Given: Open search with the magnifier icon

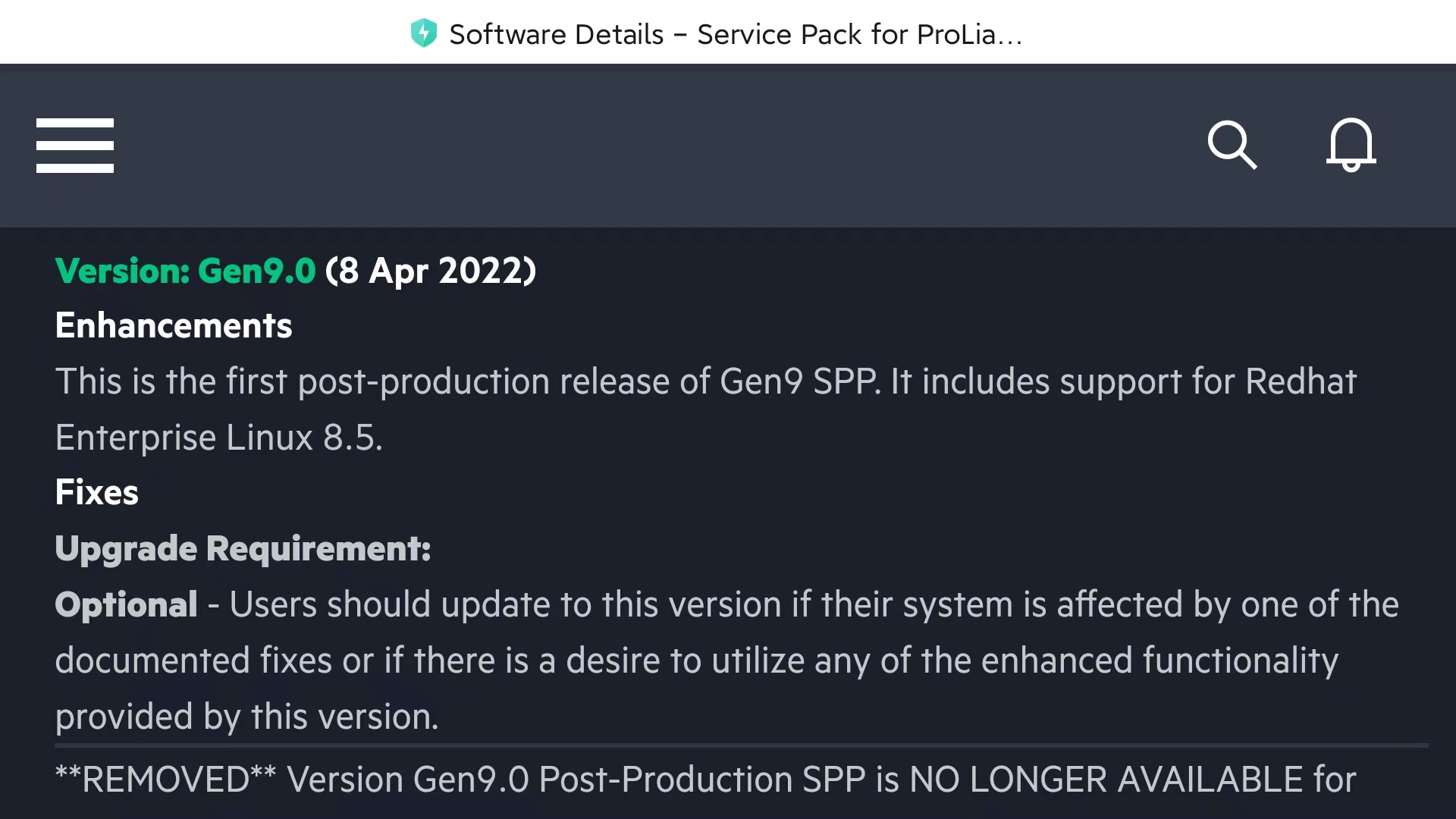Looking at the screenshot, I should click(x=1232, y=144).
